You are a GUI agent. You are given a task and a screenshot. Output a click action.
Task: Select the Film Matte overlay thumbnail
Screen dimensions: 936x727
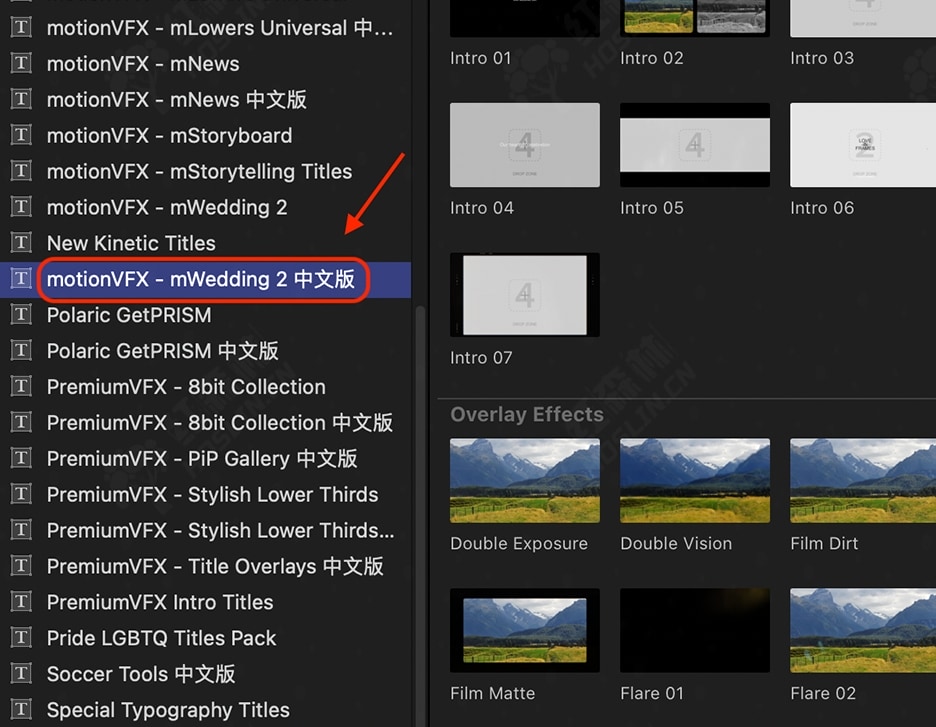coord(525,630)
